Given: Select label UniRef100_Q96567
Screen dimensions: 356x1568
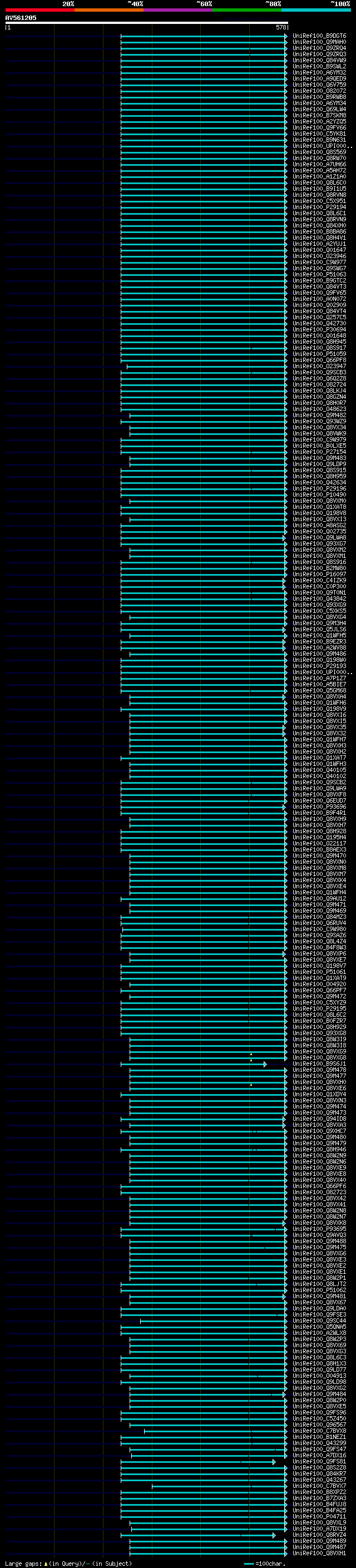Looking at the screenshot, I should click(319, 1424).
